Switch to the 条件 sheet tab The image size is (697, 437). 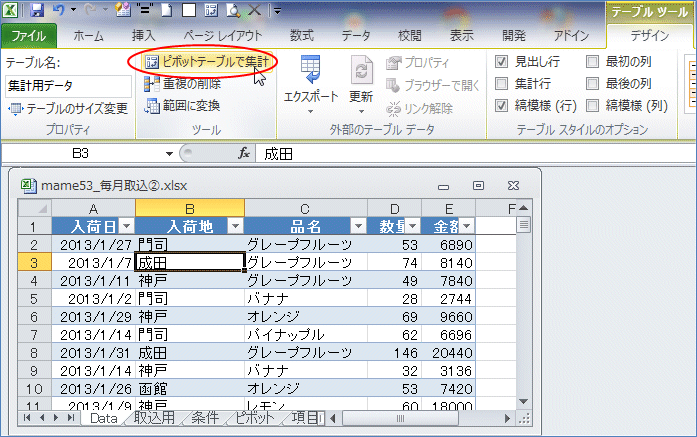click(205, 418)
